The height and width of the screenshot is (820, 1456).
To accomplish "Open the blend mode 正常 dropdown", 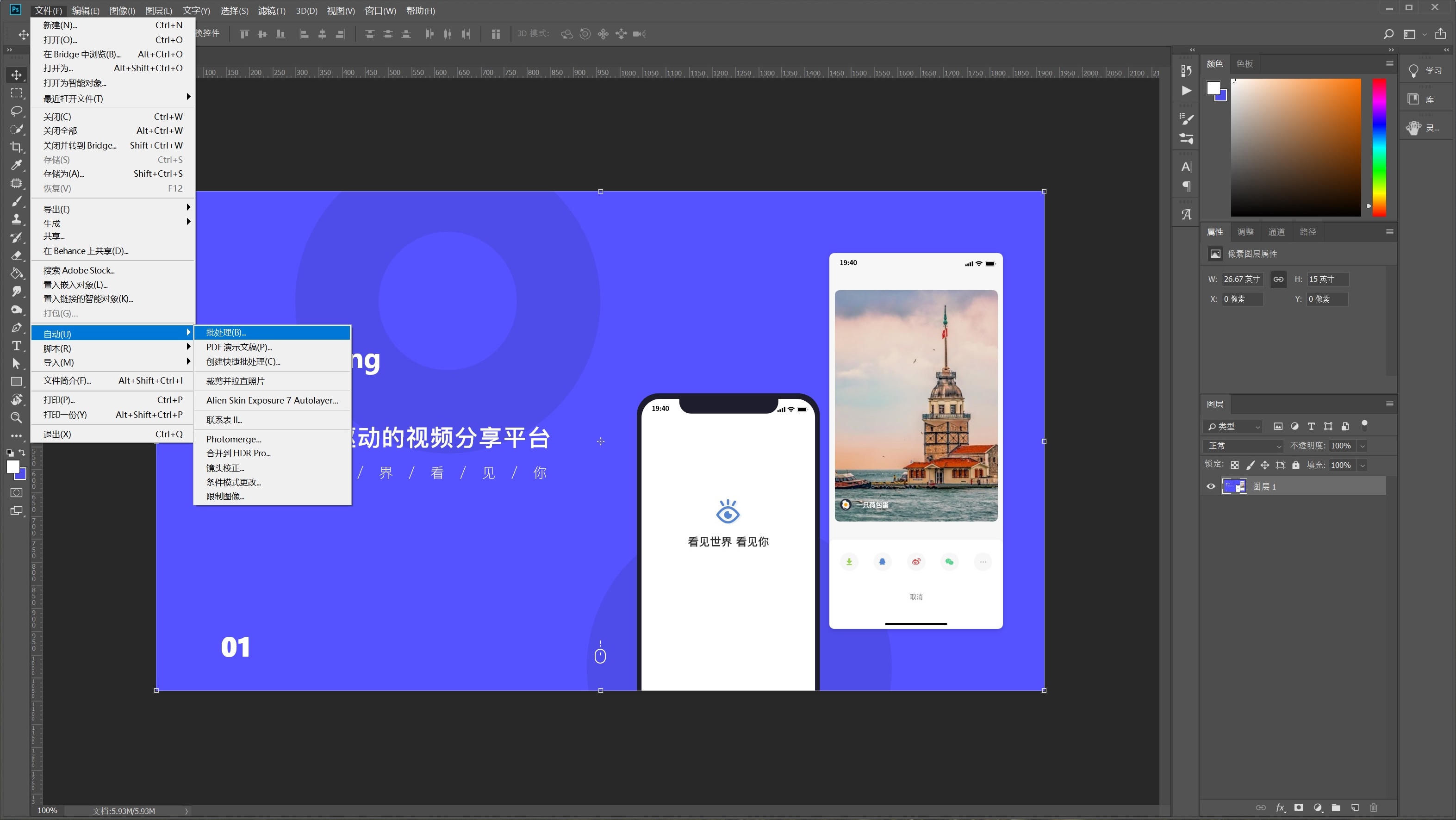I will point(1244,446).
